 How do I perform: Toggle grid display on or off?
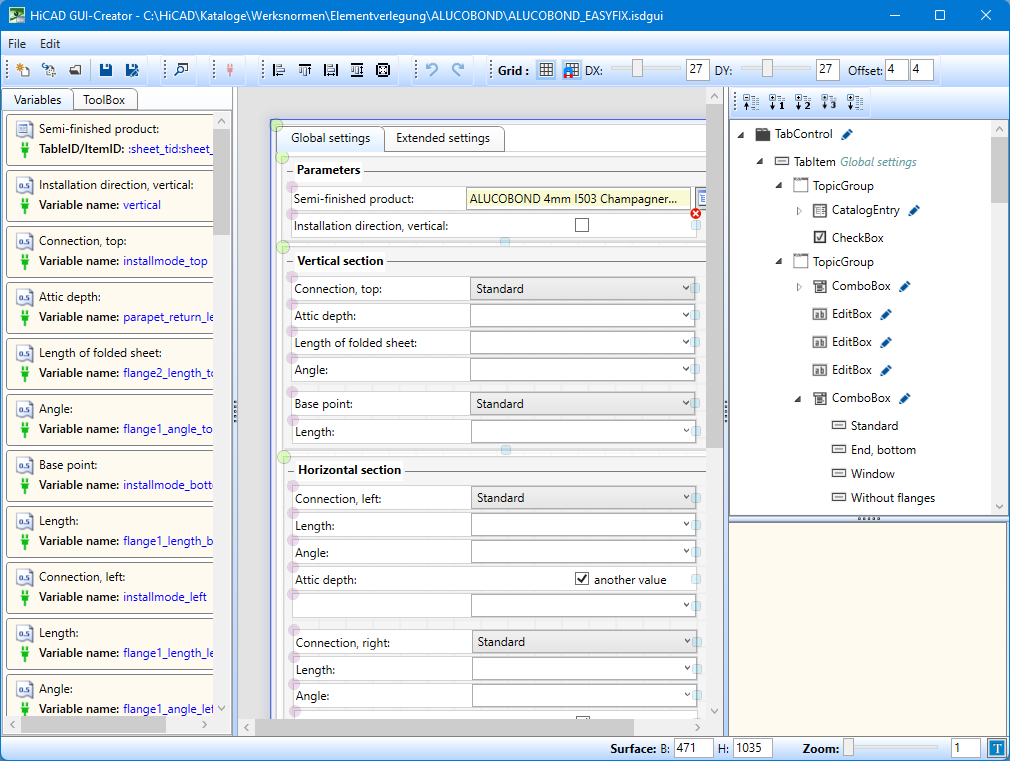(546, 70)
